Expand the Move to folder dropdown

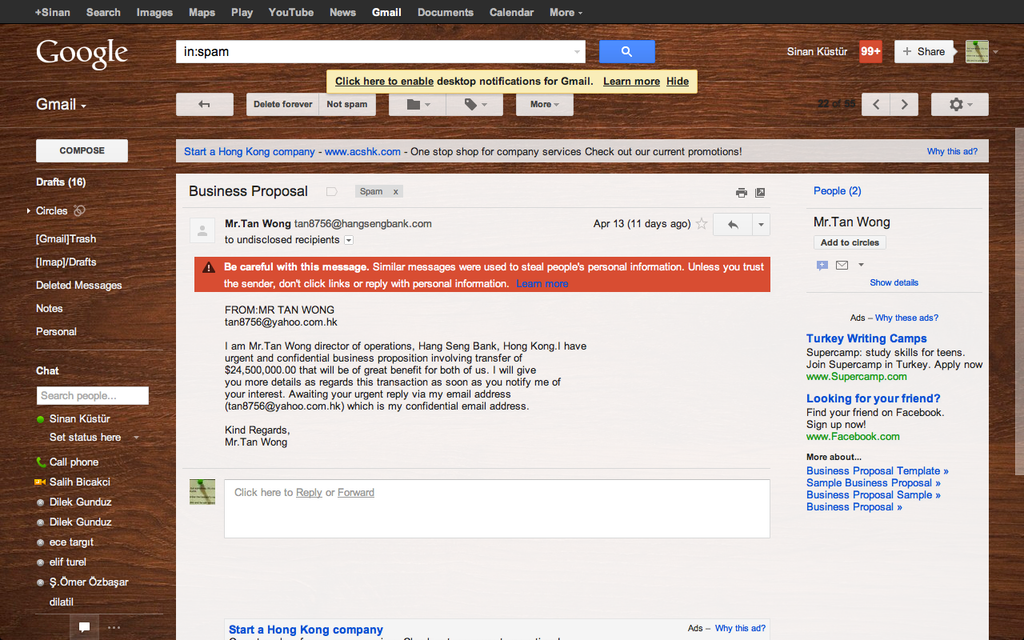417,104
